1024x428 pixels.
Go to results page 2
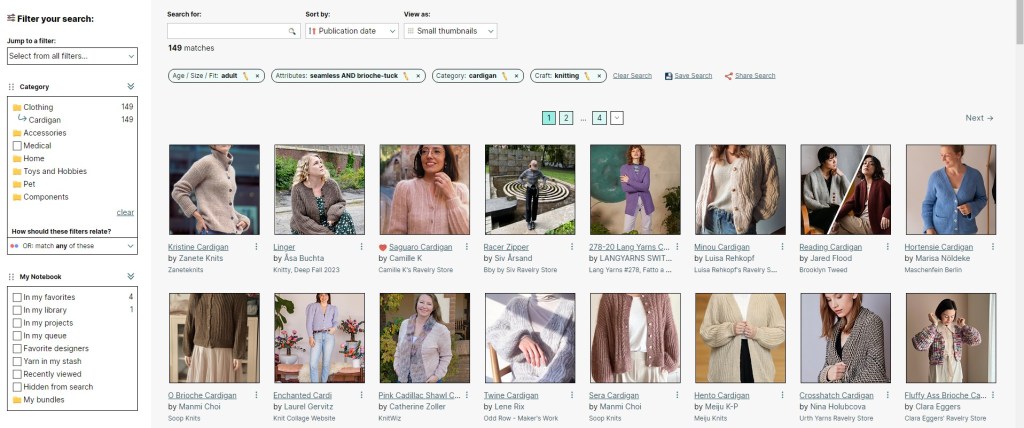[566, 118]
